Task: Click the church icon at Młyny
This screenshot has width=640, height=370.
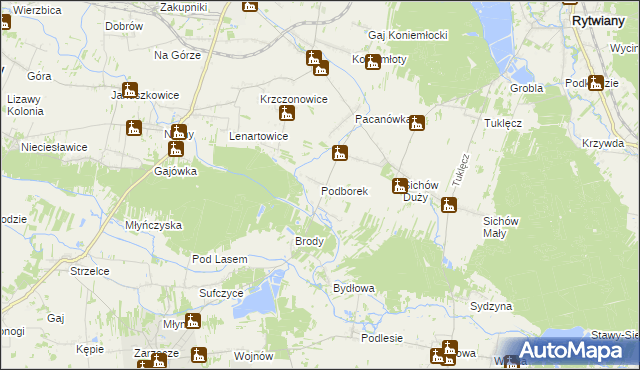Action: click(193, 321)
